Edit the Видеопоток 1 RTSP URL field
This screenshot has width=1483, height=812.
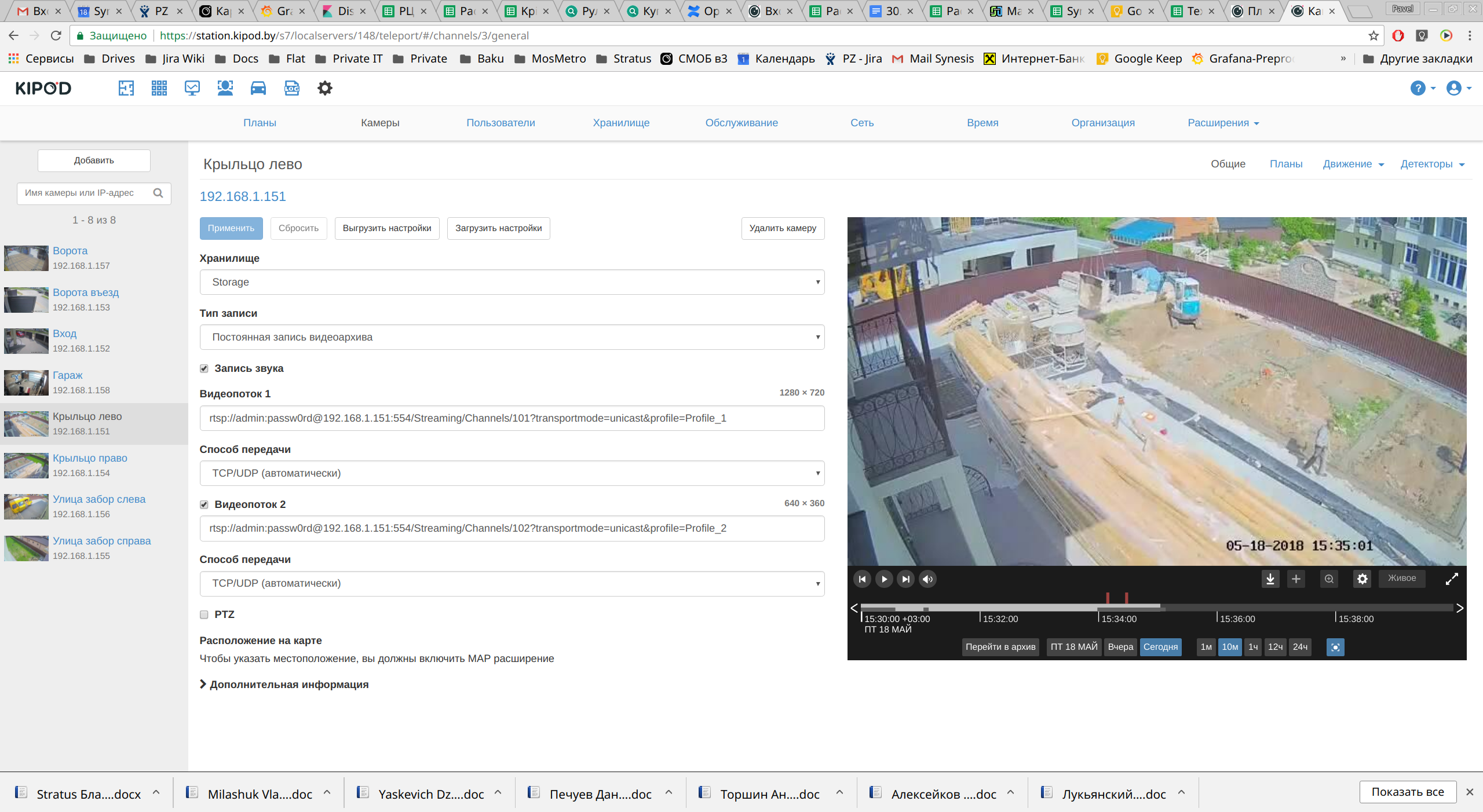(x=512, y=418)
